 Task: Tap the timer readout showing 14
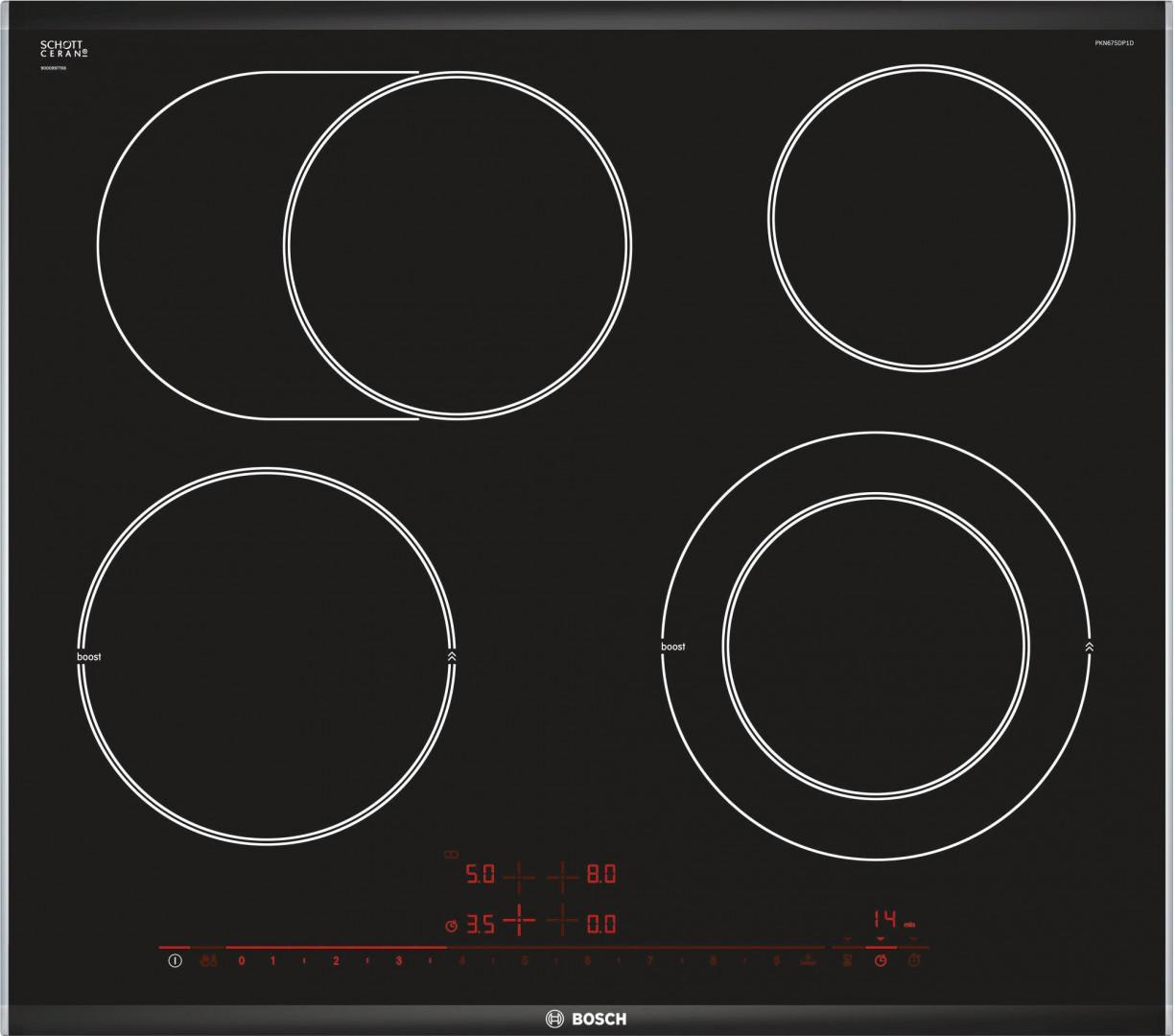point(884,918)
